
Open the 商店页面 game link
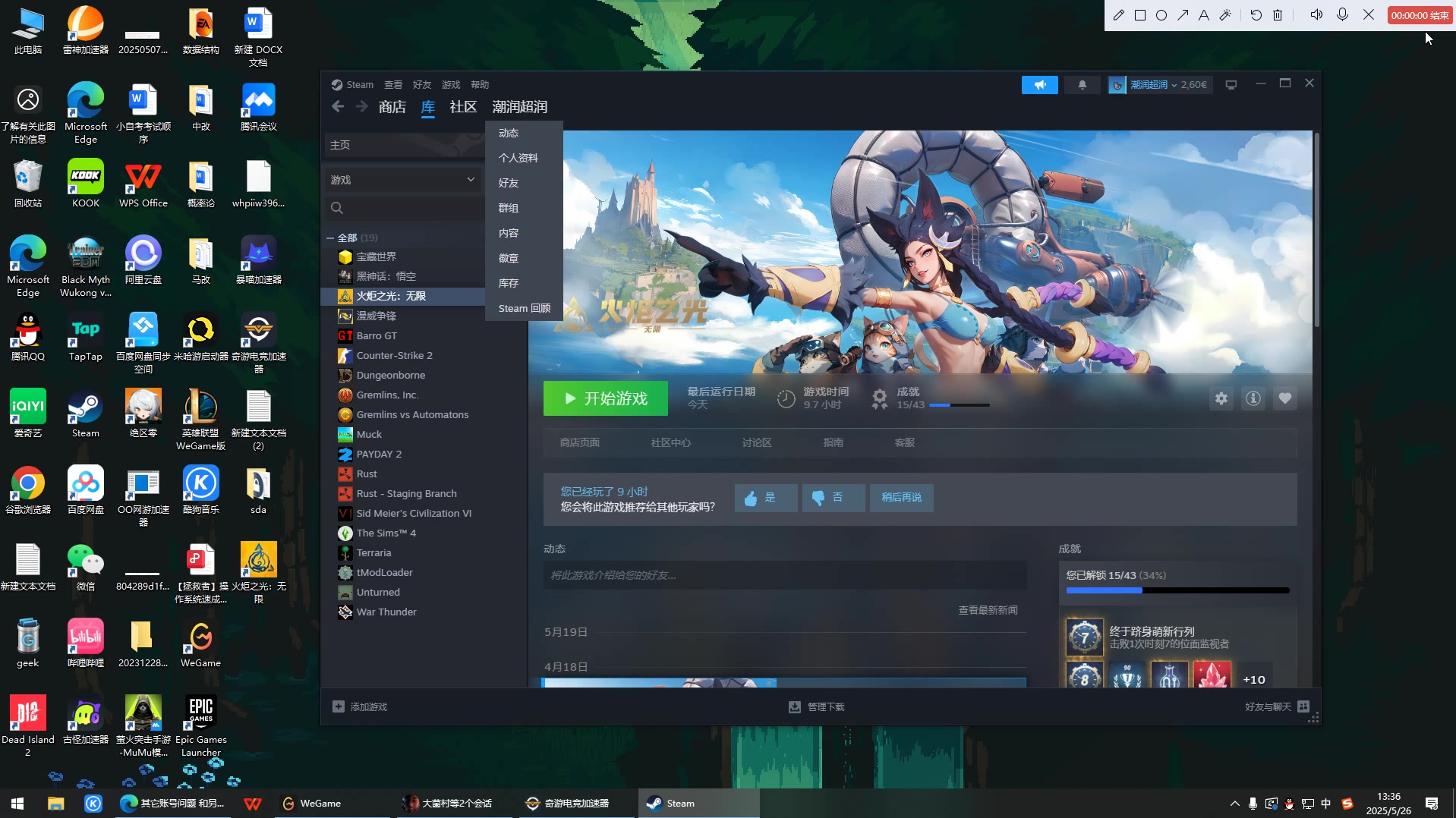[x=580, y=442]
